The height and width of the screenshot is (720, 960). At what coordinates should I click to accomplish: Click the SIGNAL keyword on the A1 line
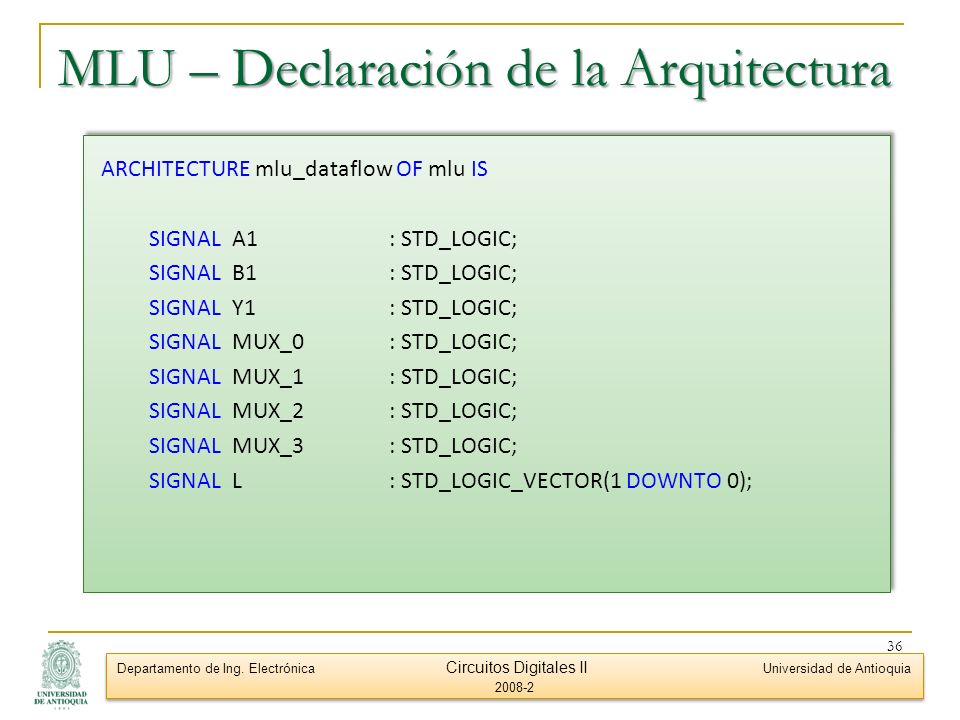[184, 238]
